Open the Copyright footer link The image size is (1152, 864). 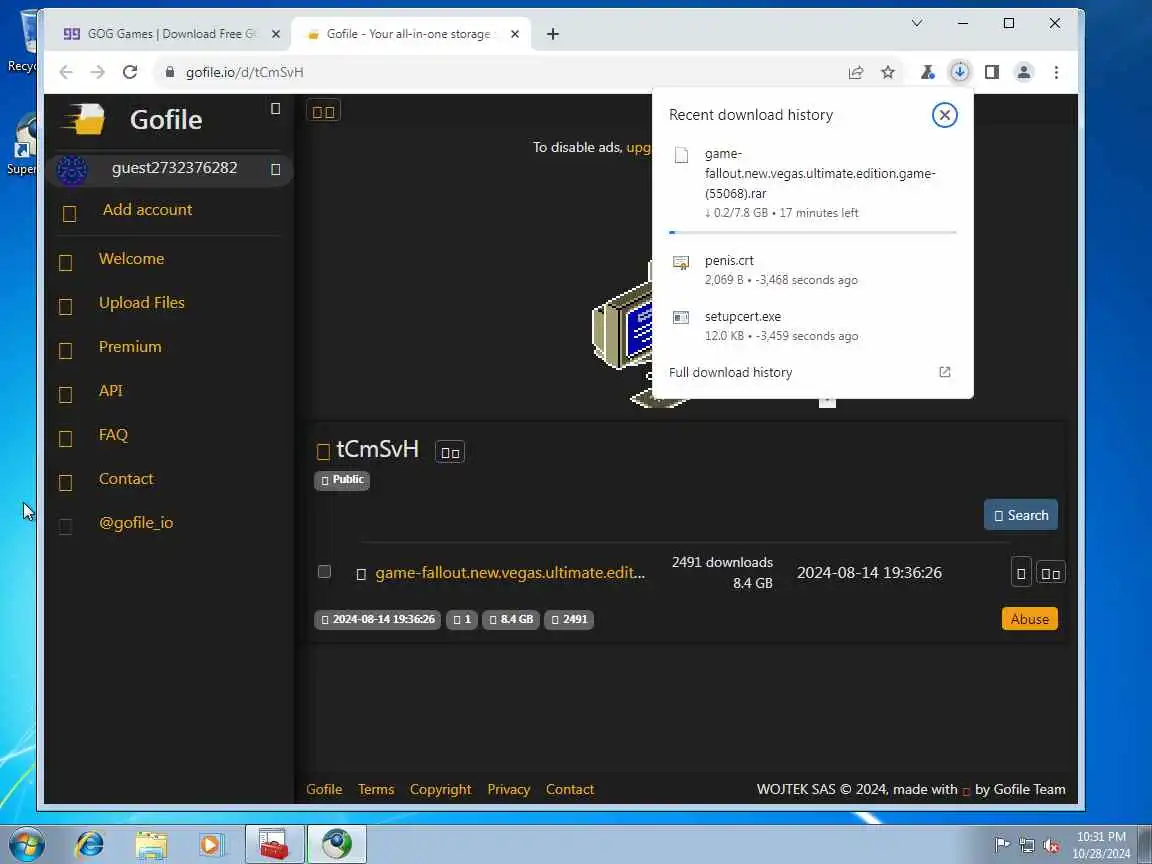(x=441, y=789)
